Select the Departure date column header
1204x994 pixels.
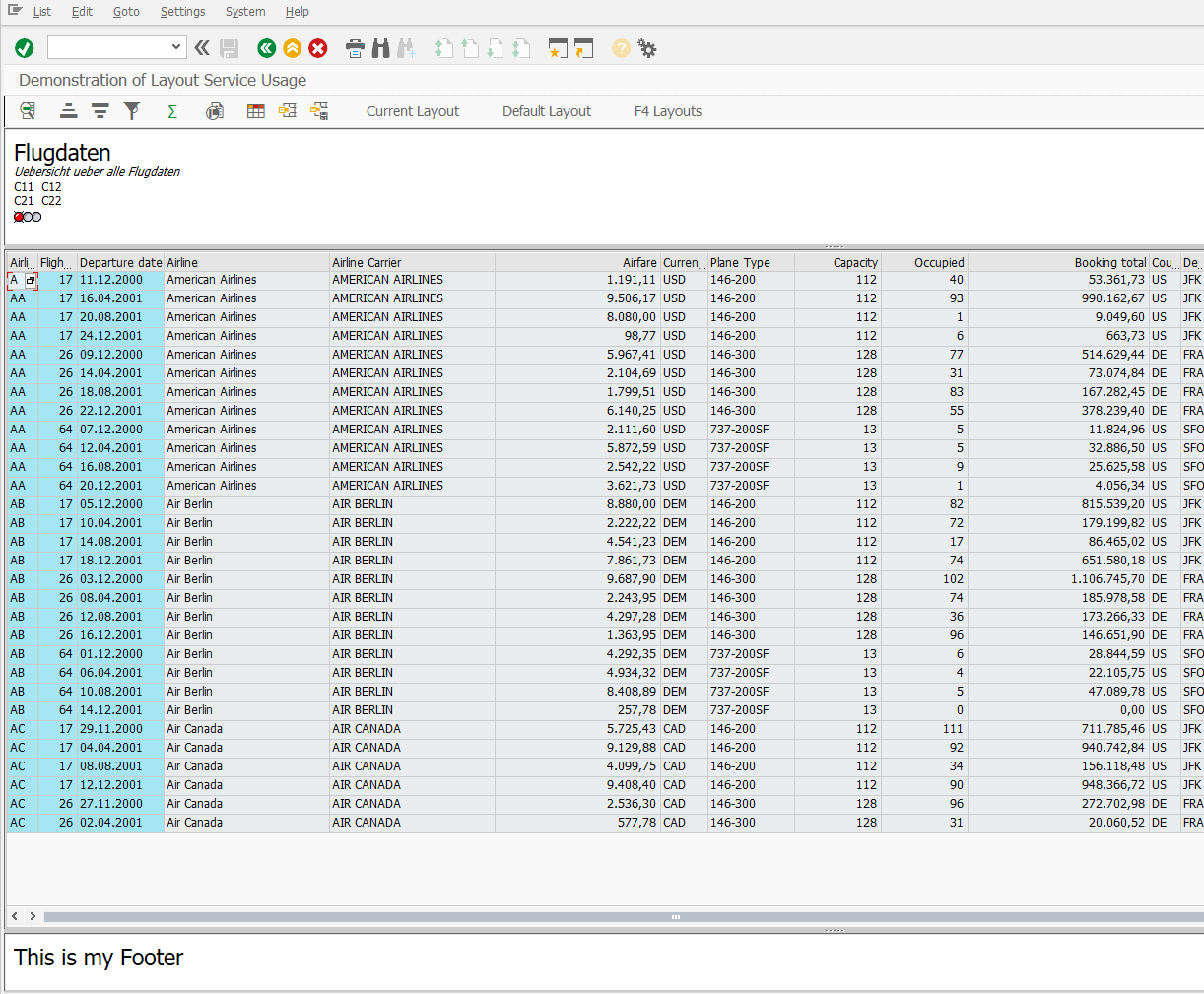click(x=120, y=263)
